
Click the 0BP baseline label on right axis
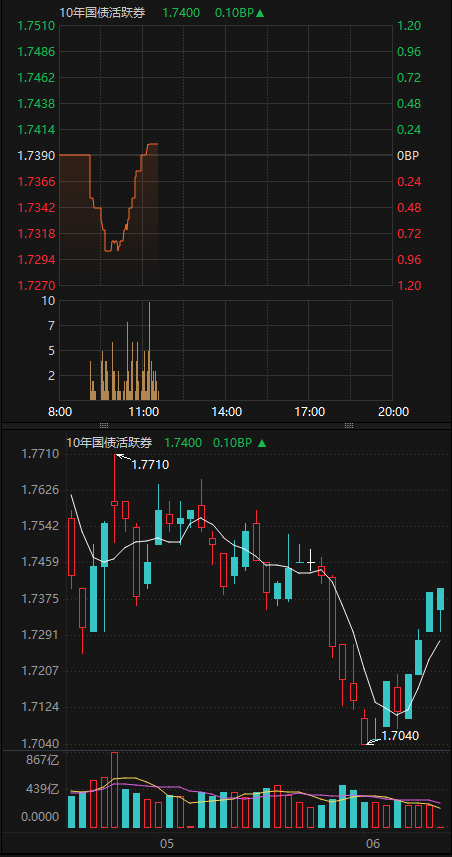(x=408, y=156)
